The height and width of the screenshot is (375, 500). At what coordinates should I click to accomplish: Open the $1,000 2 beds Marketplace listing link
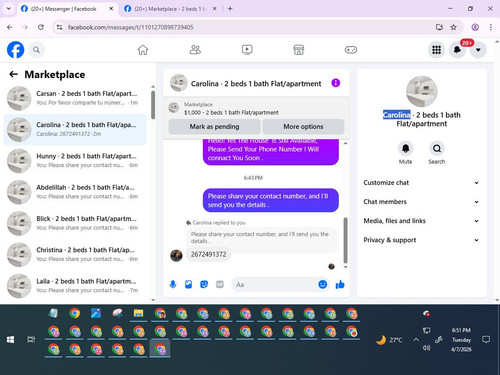(x=231, y=113)
